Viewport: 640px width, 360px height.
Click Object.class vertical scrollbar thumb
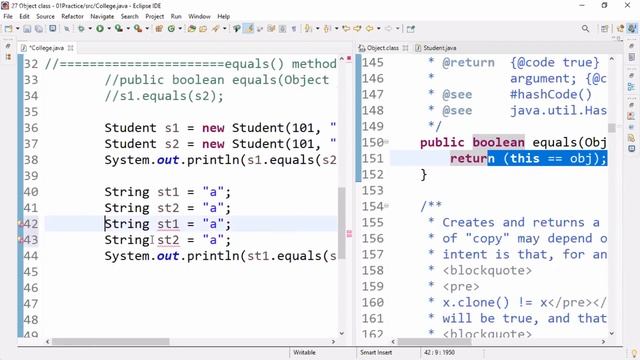point(611,128)
